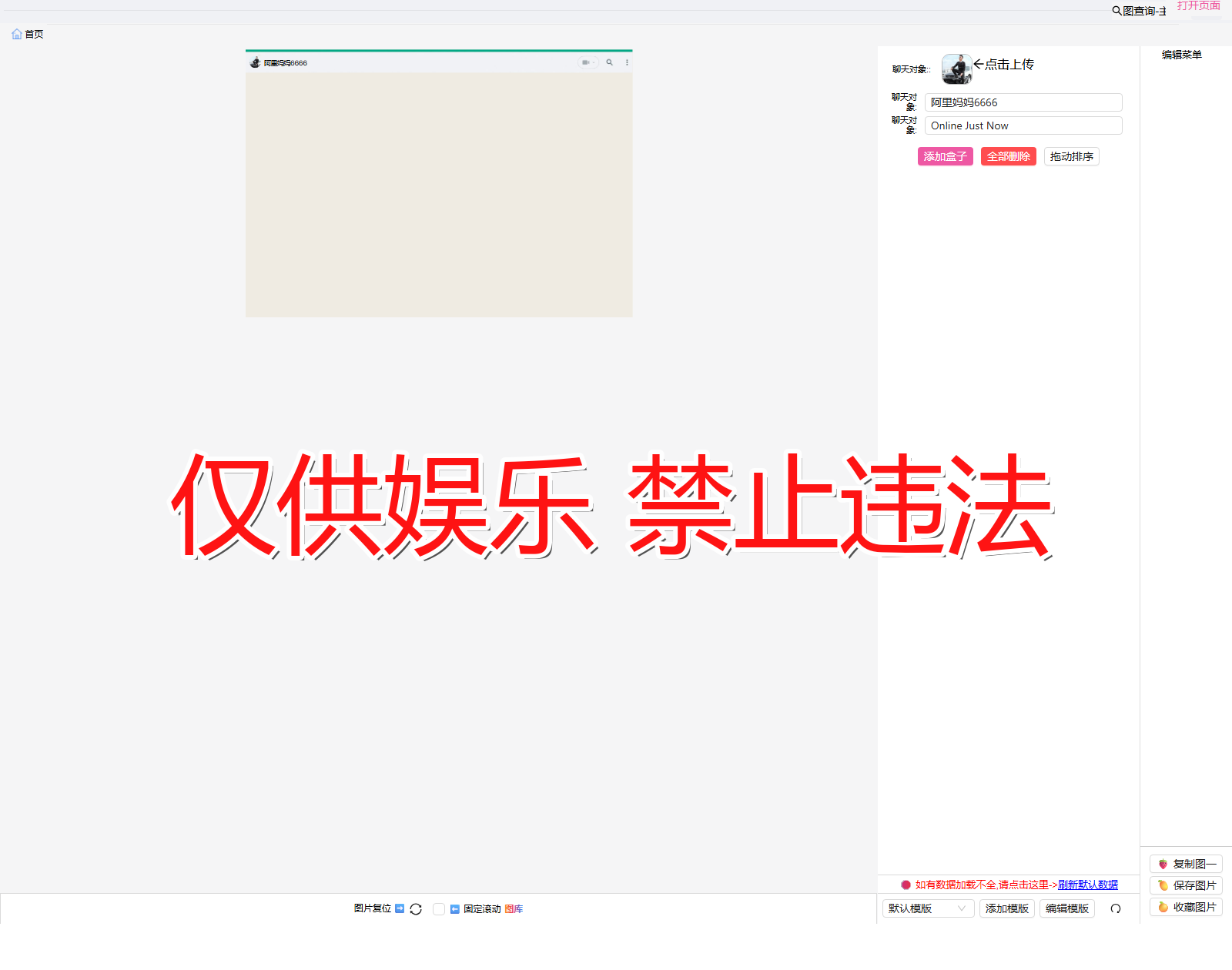This screenshot has width=1232, height=970.
Task: Click the search icon in chat header
Action: tap(609, 62)
